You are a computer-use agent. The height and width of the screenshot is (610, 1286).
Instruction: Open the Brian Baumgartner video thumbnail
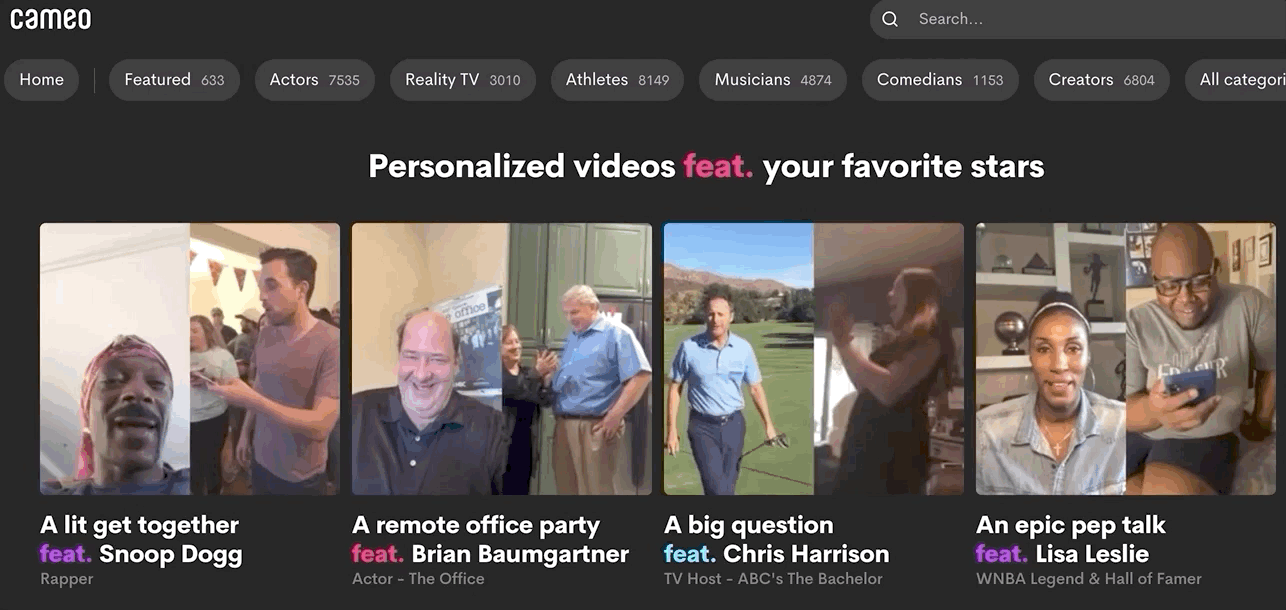coord(502,359)
